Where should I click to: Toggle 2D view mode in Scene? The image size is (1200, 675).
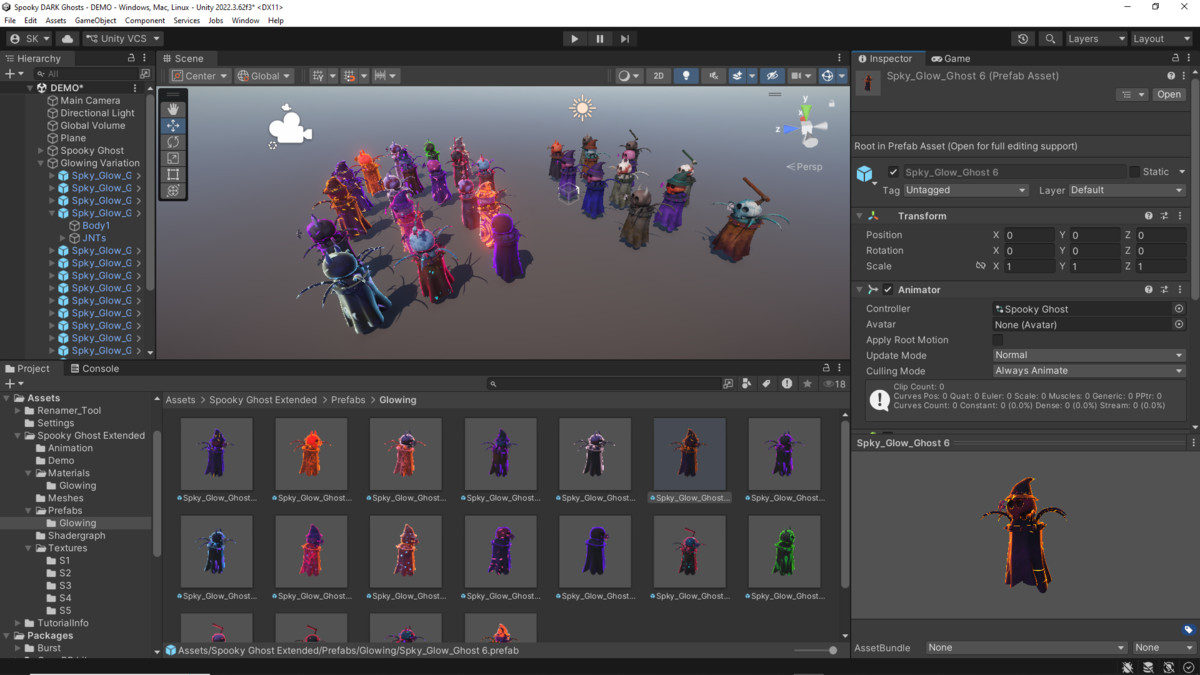(658, 76)
